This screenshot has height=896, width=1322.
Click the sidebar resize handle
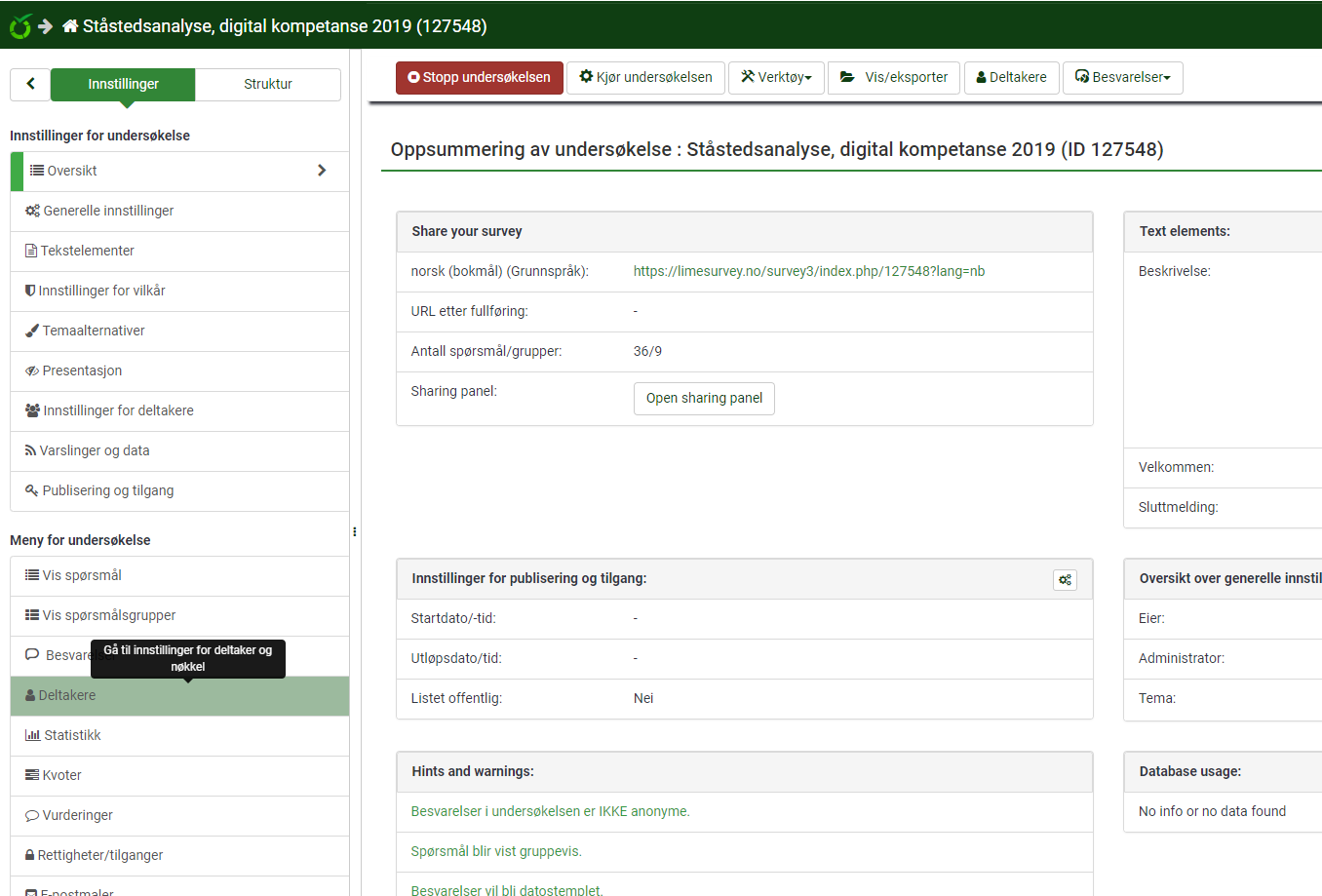click(354, 532)
